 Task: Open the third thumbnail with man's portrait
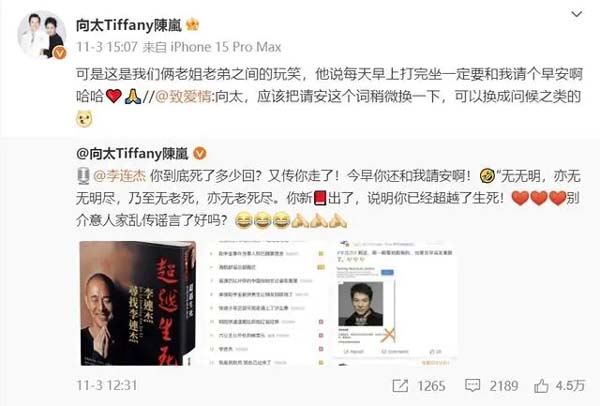[x=395, y=303]
